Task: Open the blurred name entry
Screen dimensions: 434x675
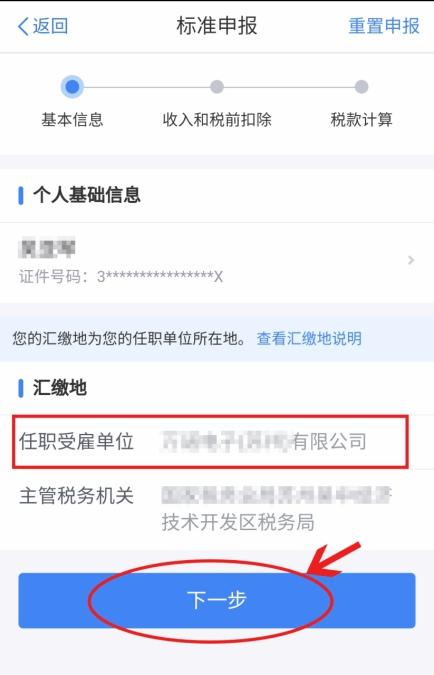Action: pos(46,247)
